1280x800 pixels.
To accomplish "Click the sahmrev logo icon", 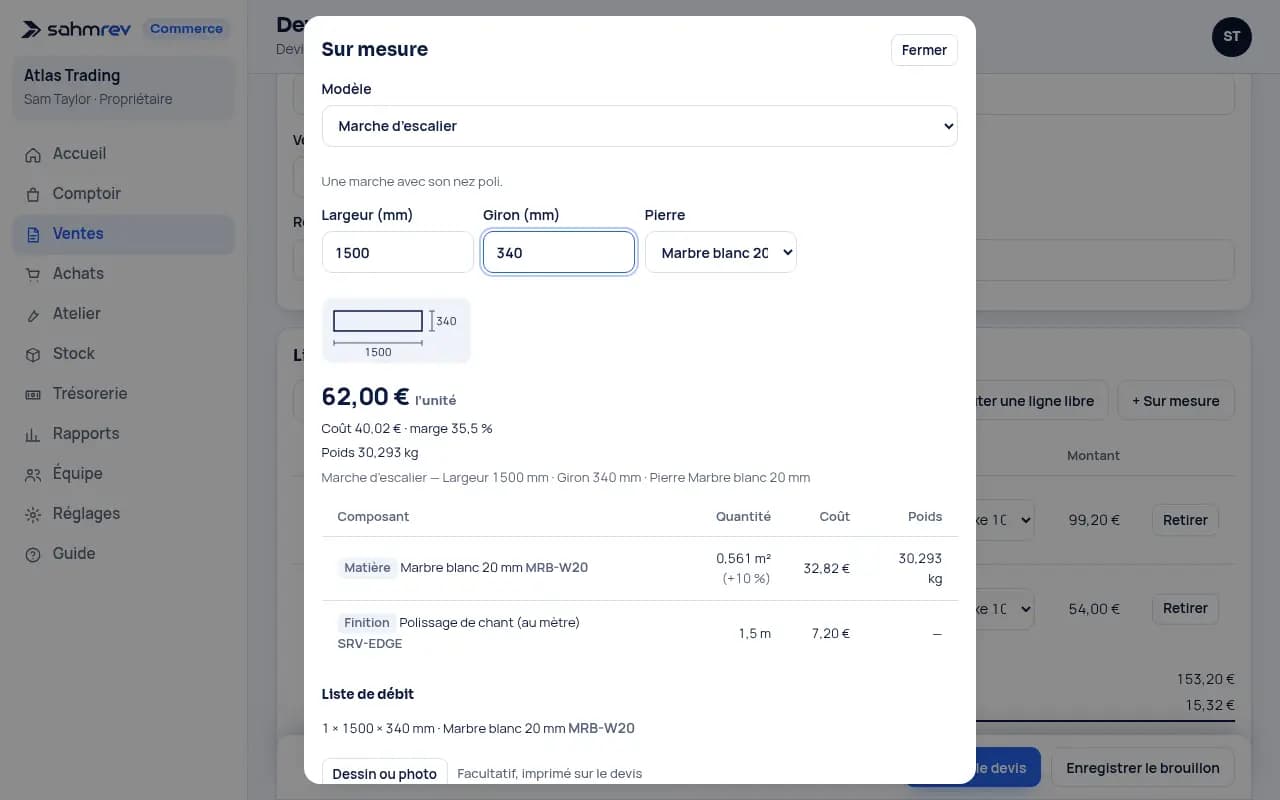I will [32, 29].
